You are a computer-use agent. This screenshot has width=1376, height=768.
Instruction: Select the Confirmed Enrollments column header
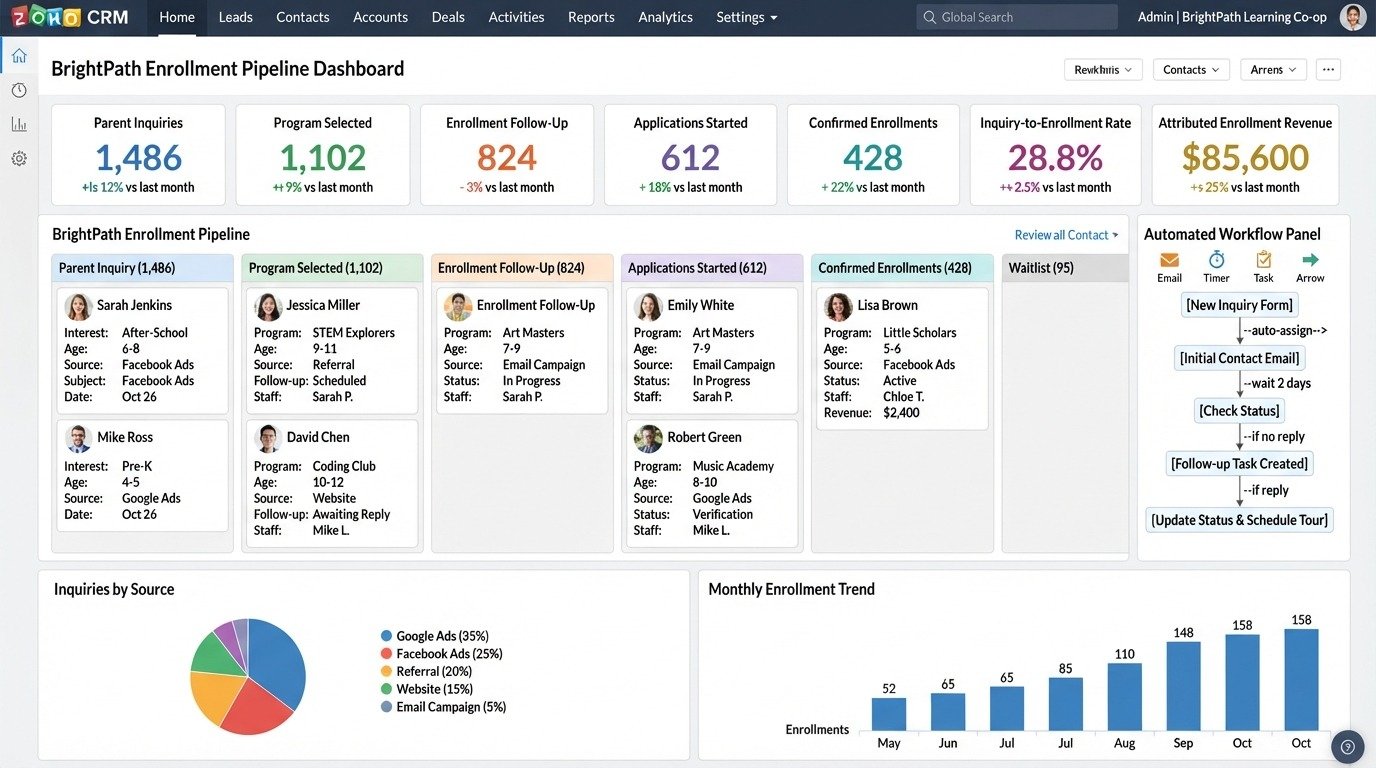[x=902, y=268]
